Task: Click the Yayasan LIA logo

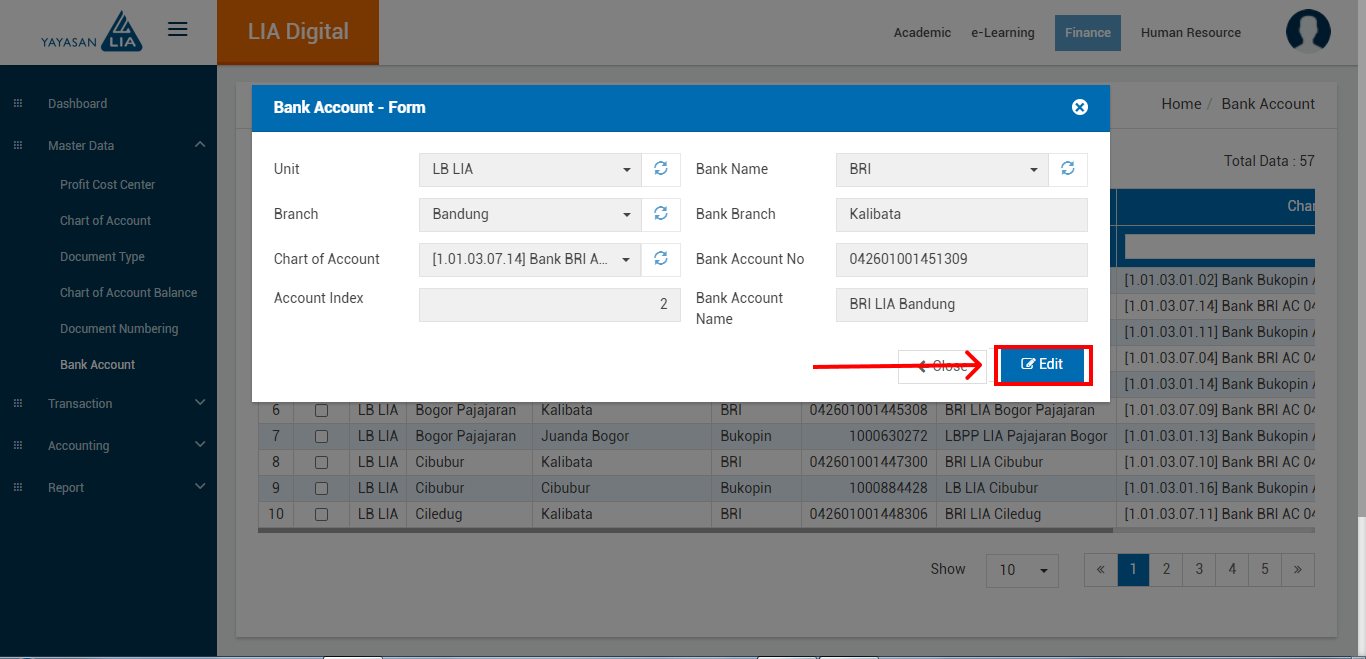Action: coord(93,32)
